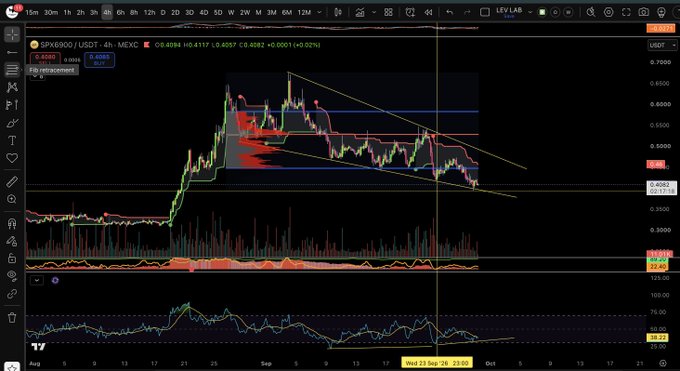Expand the indicators favorites dropdown arrow
This screenshot has height=371, width=680.
(x=374, y=12)
